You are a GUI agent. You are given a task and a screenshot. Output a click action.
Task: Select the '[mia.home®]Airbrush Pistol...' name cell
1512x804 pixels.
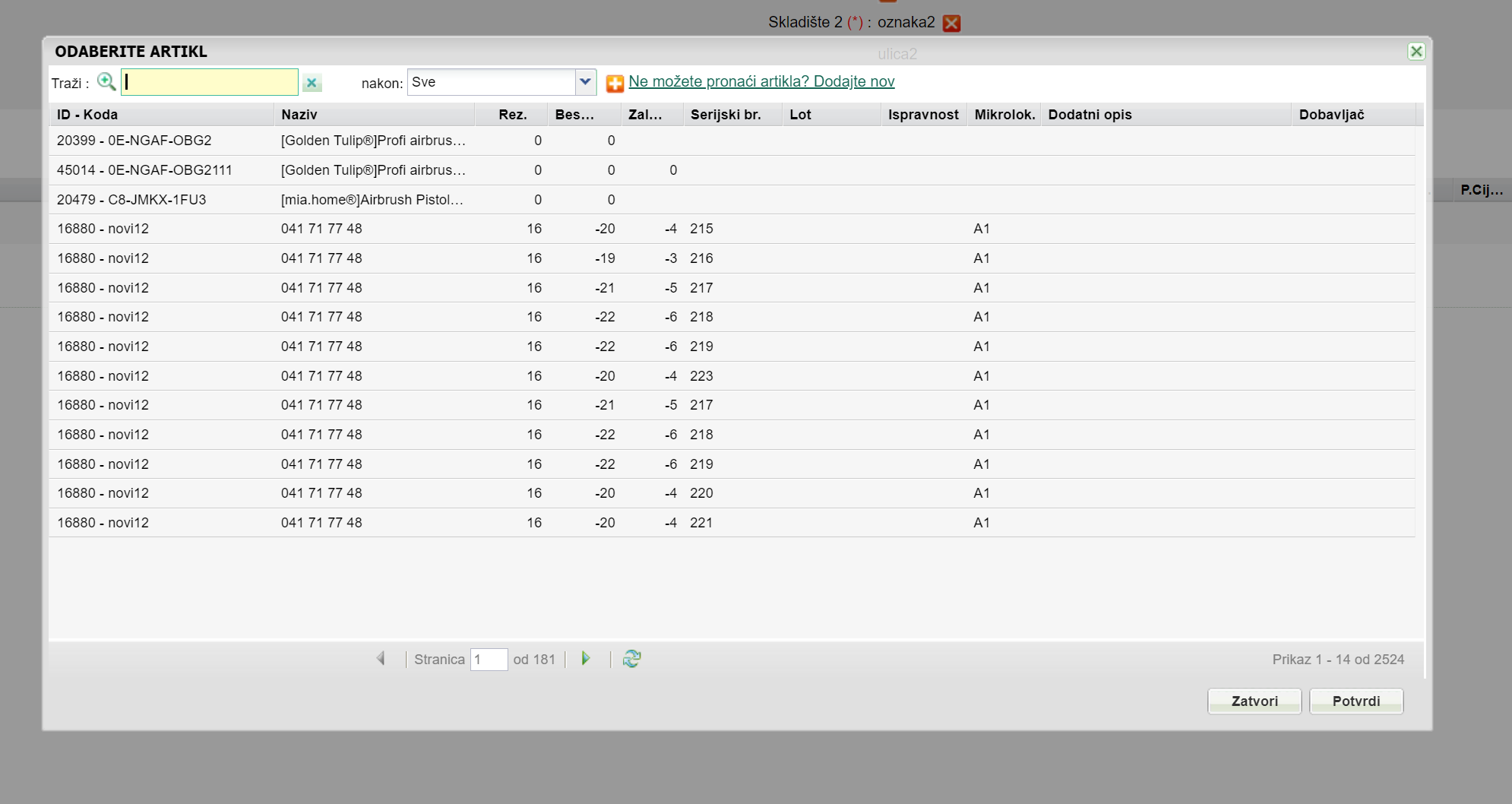pyautogui.click(x=372, y=200)
